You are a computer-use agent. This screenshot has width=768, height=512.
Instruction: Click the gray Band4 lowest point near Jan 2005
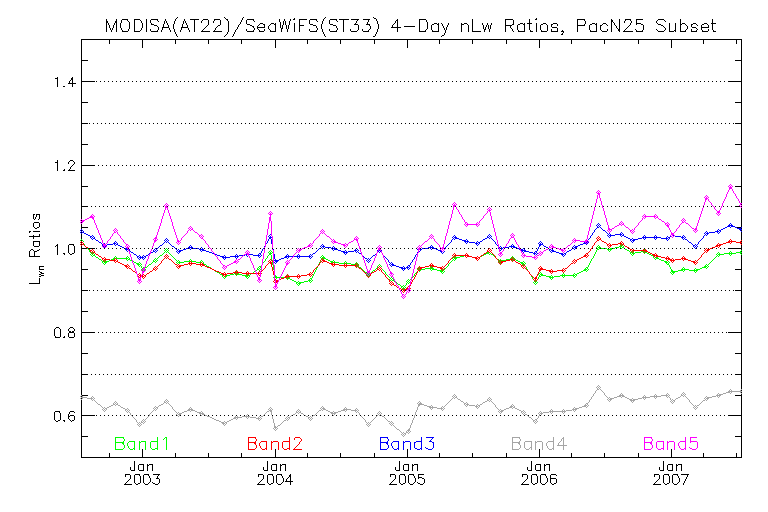point(404,435)
